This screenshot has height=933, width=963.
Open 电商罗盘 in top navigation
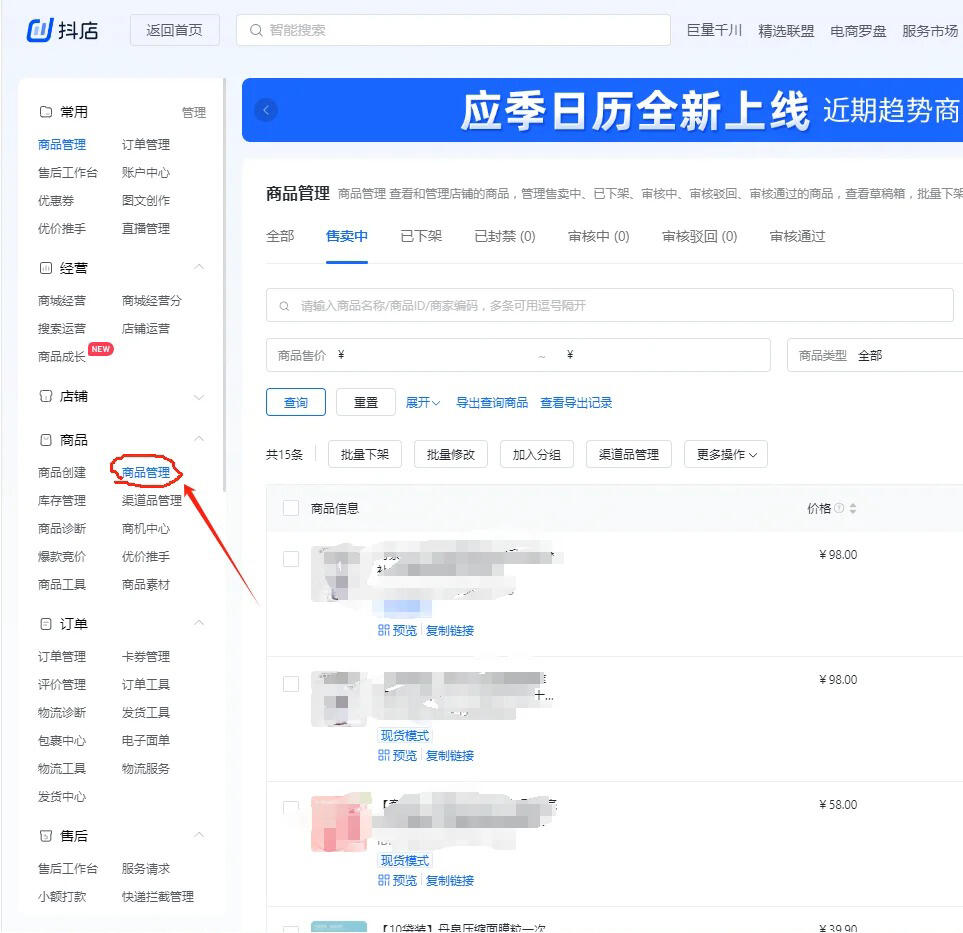pyautogui.click(x=858, y=31)
